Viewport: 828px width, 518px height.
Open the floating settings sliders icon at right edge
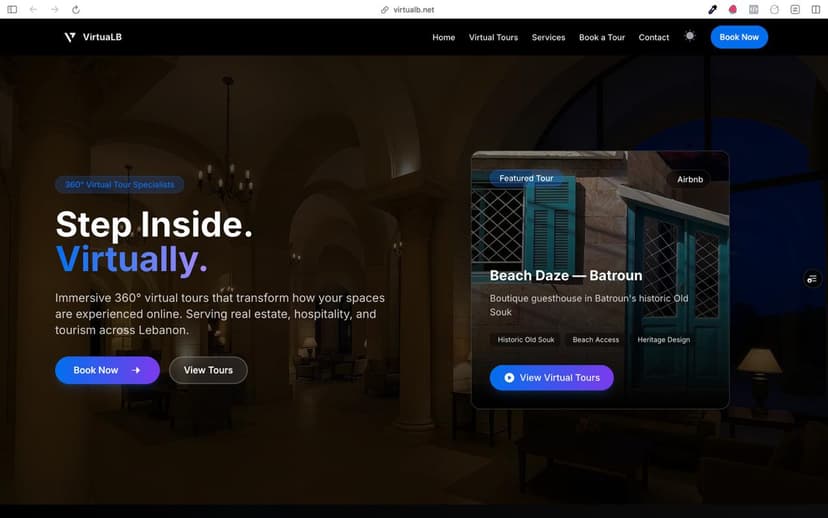813,279
